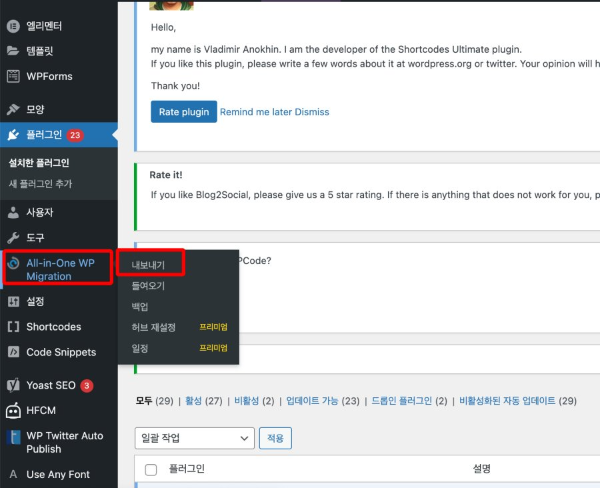The image size is (600, 488).
Task: Open Code Snippets sidebar menu
Action: pos(59,352)
